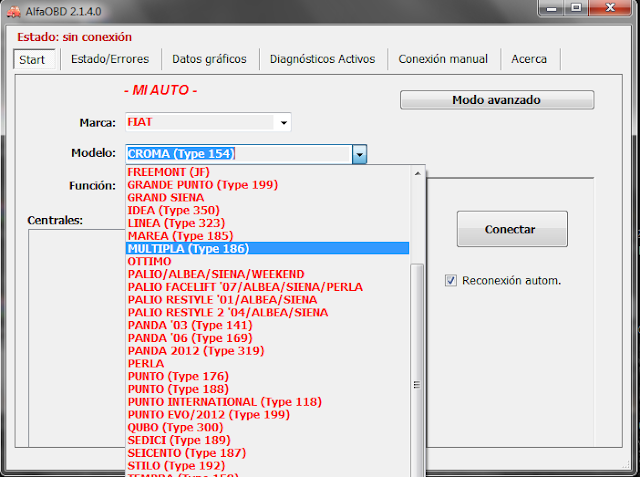Select PANDA 2012 (Type 319)
Viewport: 640px width, 477px height.
[267, 351]
